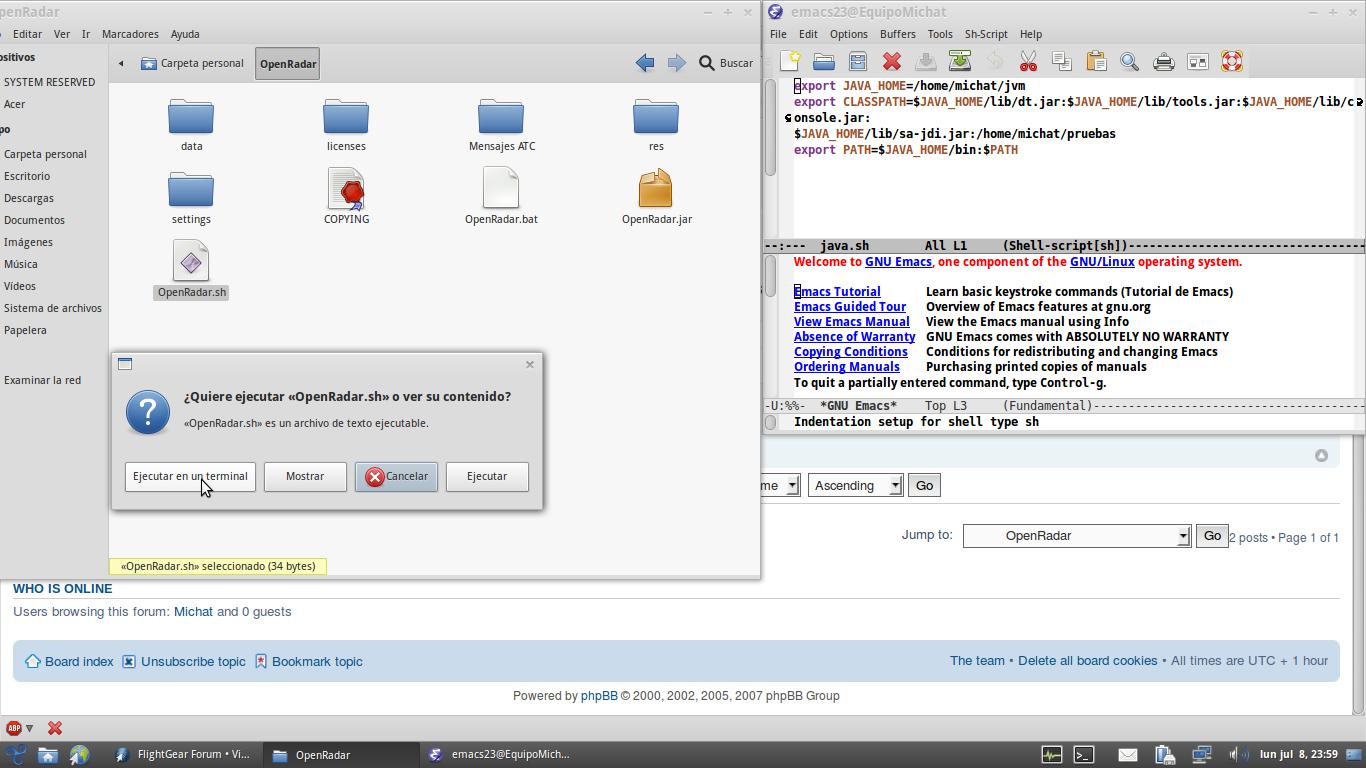Open the Emacs Tutorial link

837,292
